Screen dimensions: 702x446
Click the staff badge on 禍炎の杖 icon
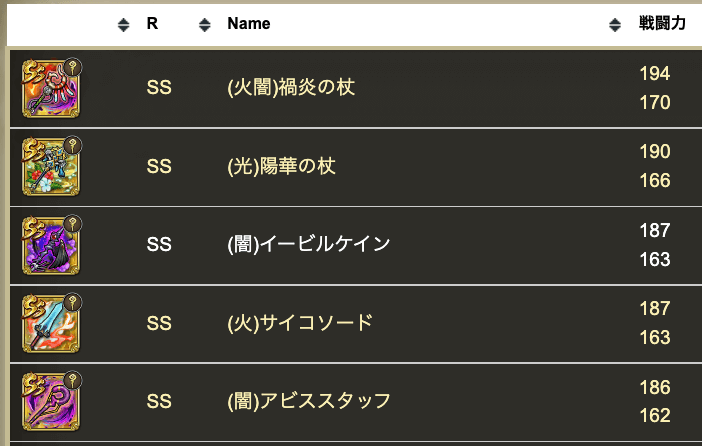pyautogui.click(x=73, y=67)
